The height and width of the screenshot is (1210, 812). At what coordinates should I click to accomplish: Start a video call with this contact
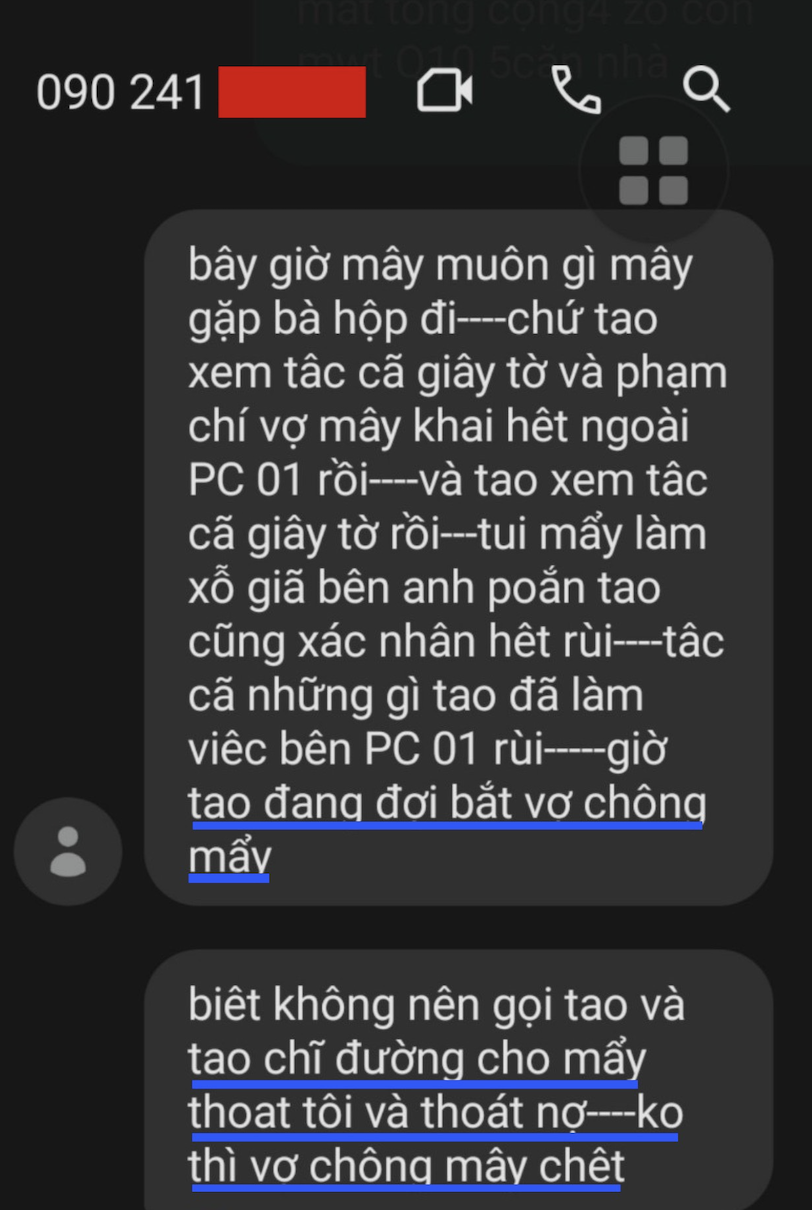[x=445, y=92]
